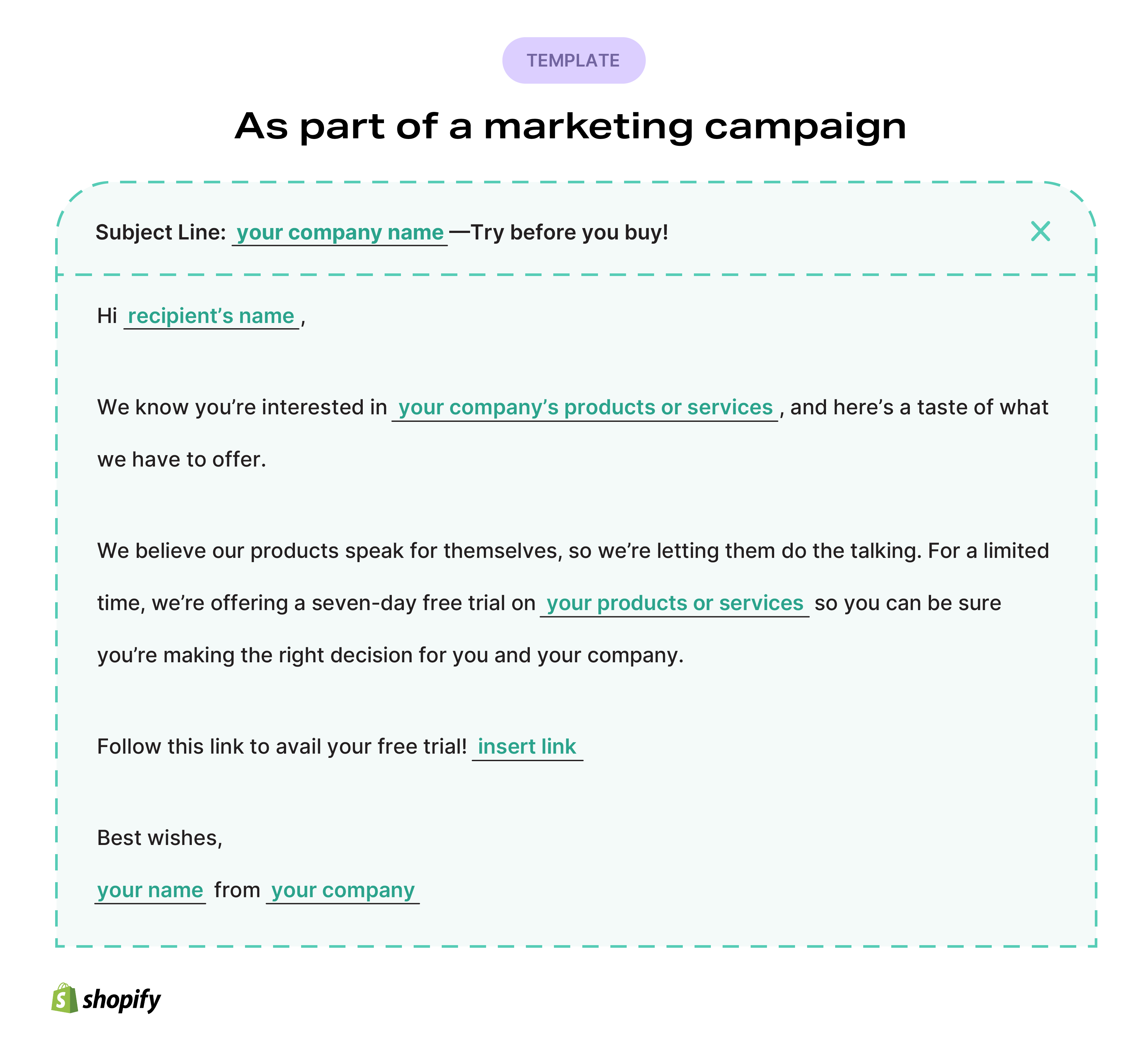Click the 'your name' signature placeholder
Viewport: 1148px width, 1059px height.
pos(150,891)
